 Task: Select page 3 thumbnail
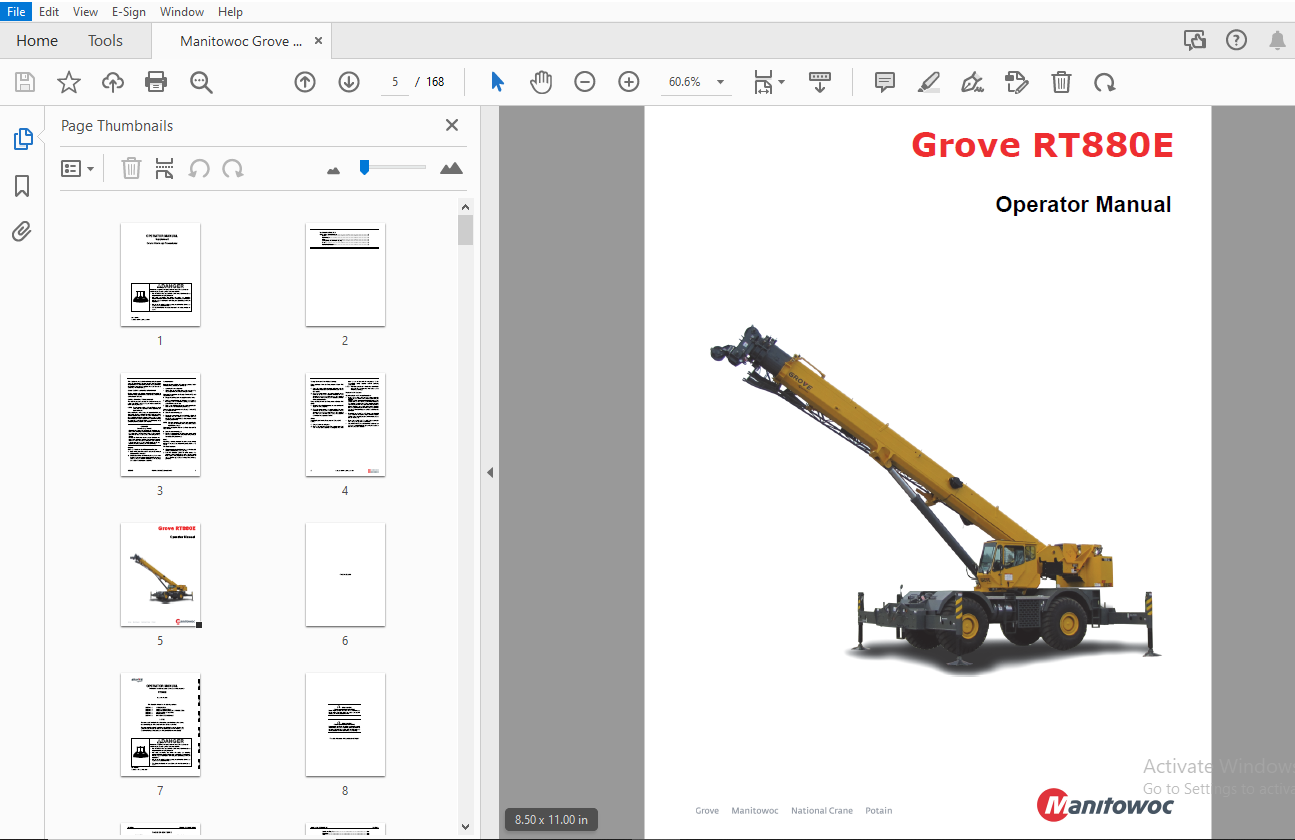(x=160, y=424)
